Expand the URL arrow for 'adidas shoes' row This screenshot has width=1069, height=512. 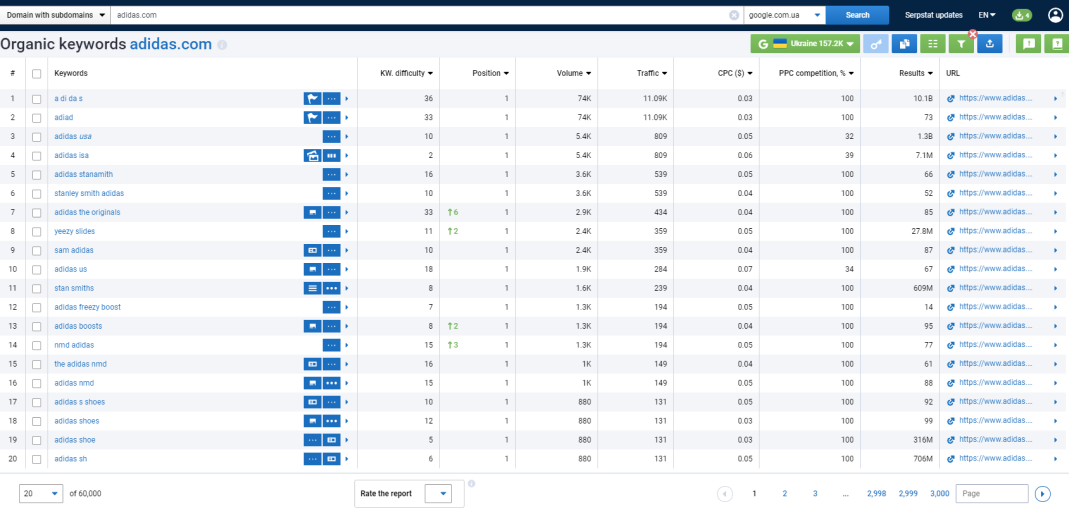click(x=1055, y=421)
